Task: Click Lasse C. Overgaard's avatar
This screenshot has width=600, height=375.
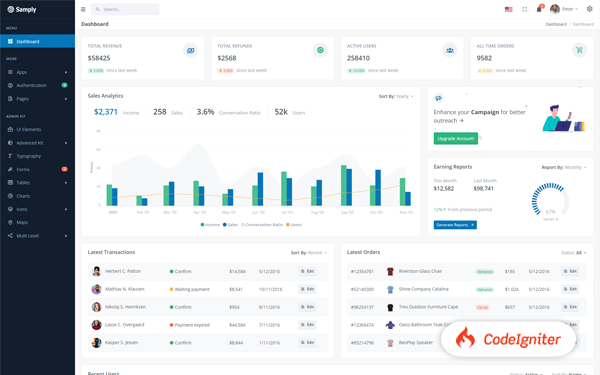Action: [96, 325]
